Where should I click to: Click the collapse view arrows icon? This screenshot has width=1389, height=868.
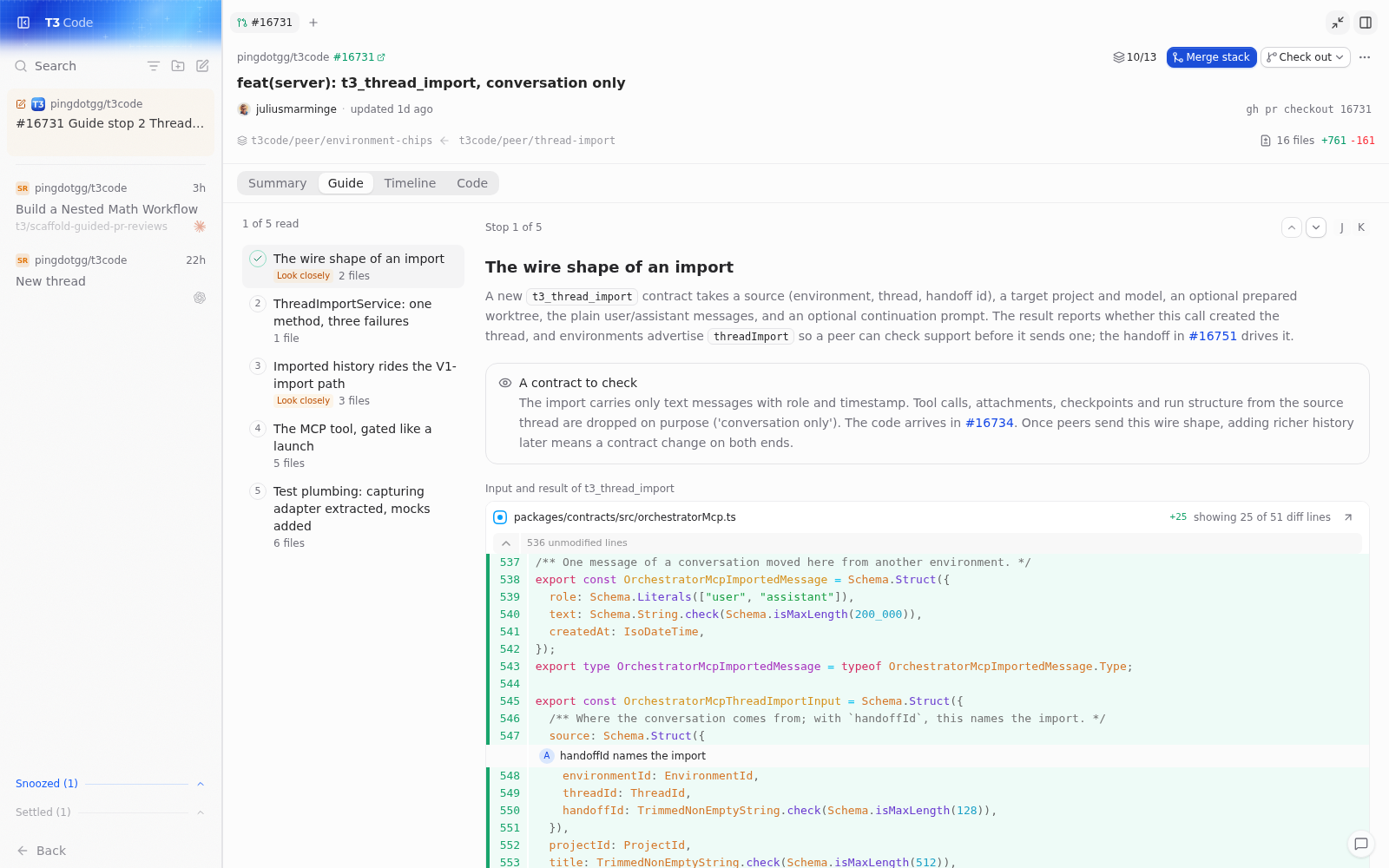(x=1338, y=23)
